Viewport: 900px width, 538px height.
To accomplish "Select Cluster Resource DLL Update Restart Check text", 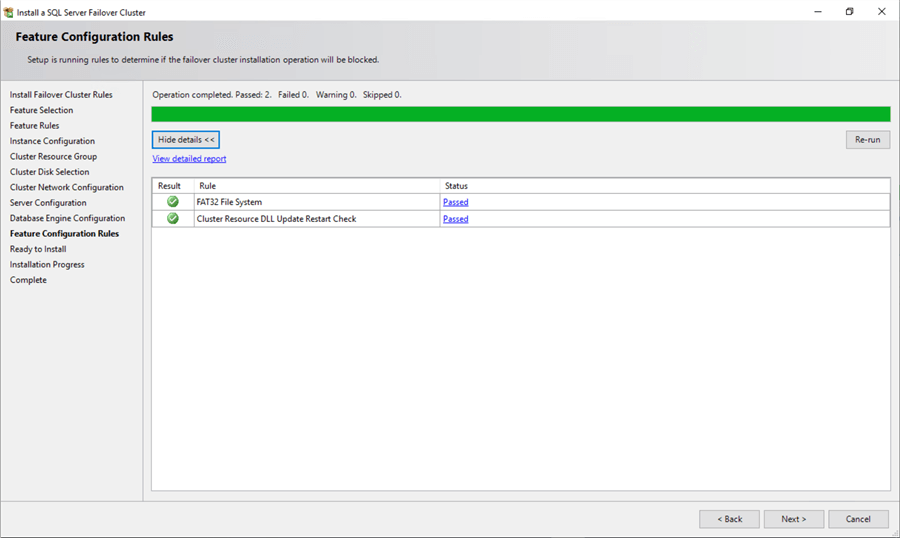I will [x=277, y=219].
